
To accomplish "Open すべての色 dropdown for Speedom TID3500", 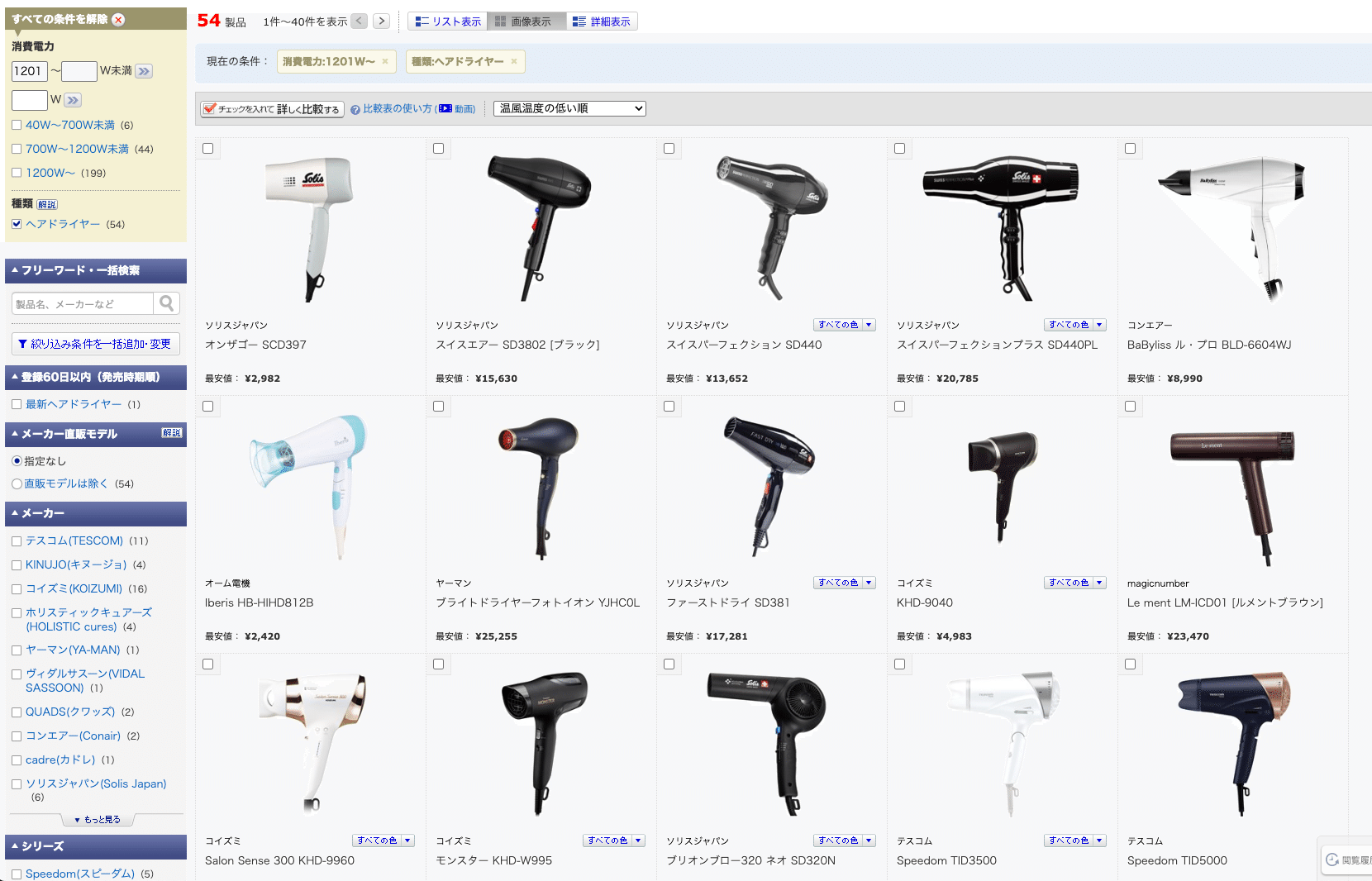I will coord(1075,841).
